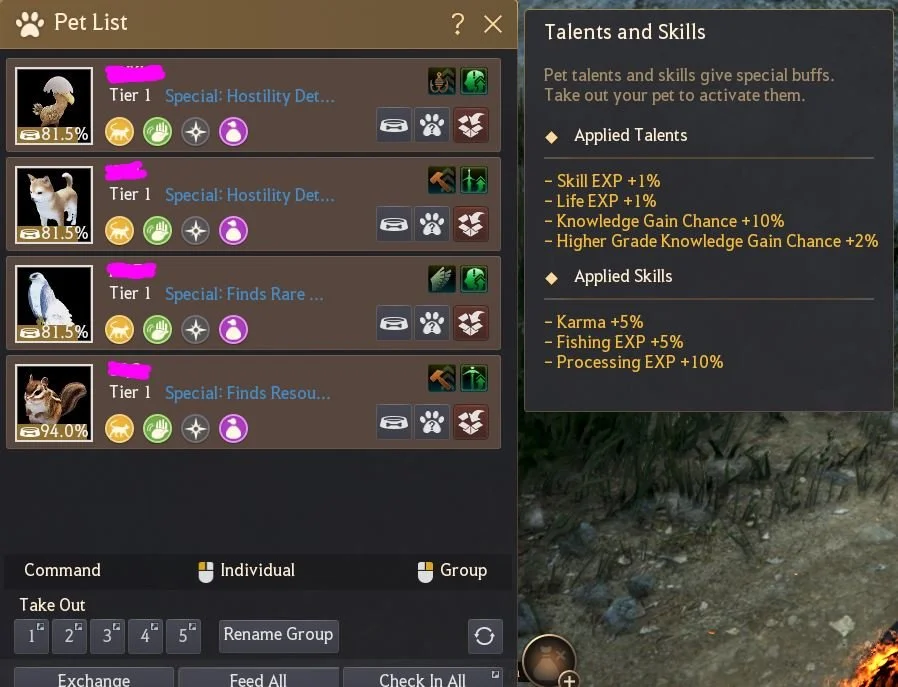Viewport: 898px width, 687px height.
Task: Toggle yellow follow icon on chipmunk pet row
Action: pos(120,429)
